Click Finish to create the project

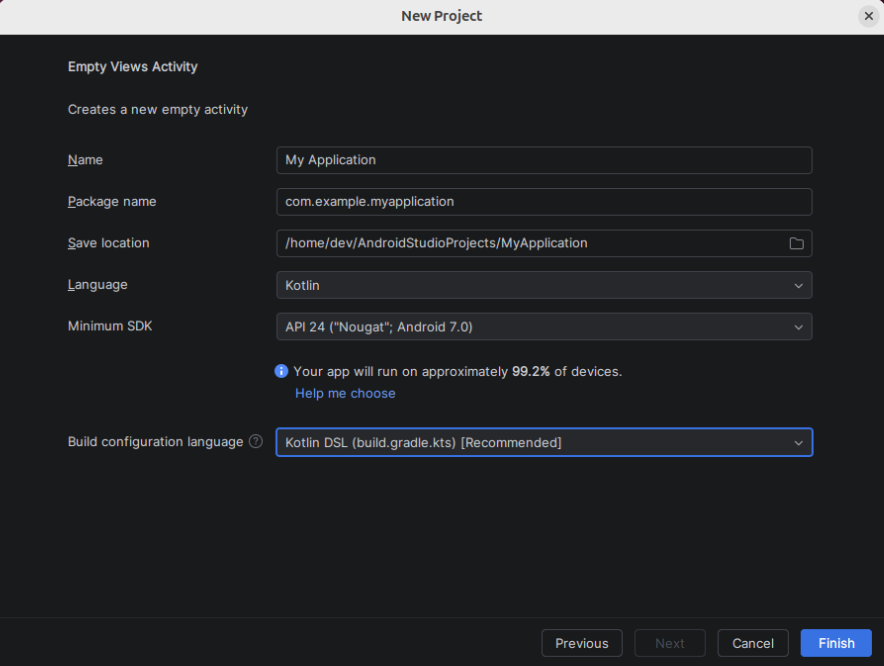click(836, 643)
